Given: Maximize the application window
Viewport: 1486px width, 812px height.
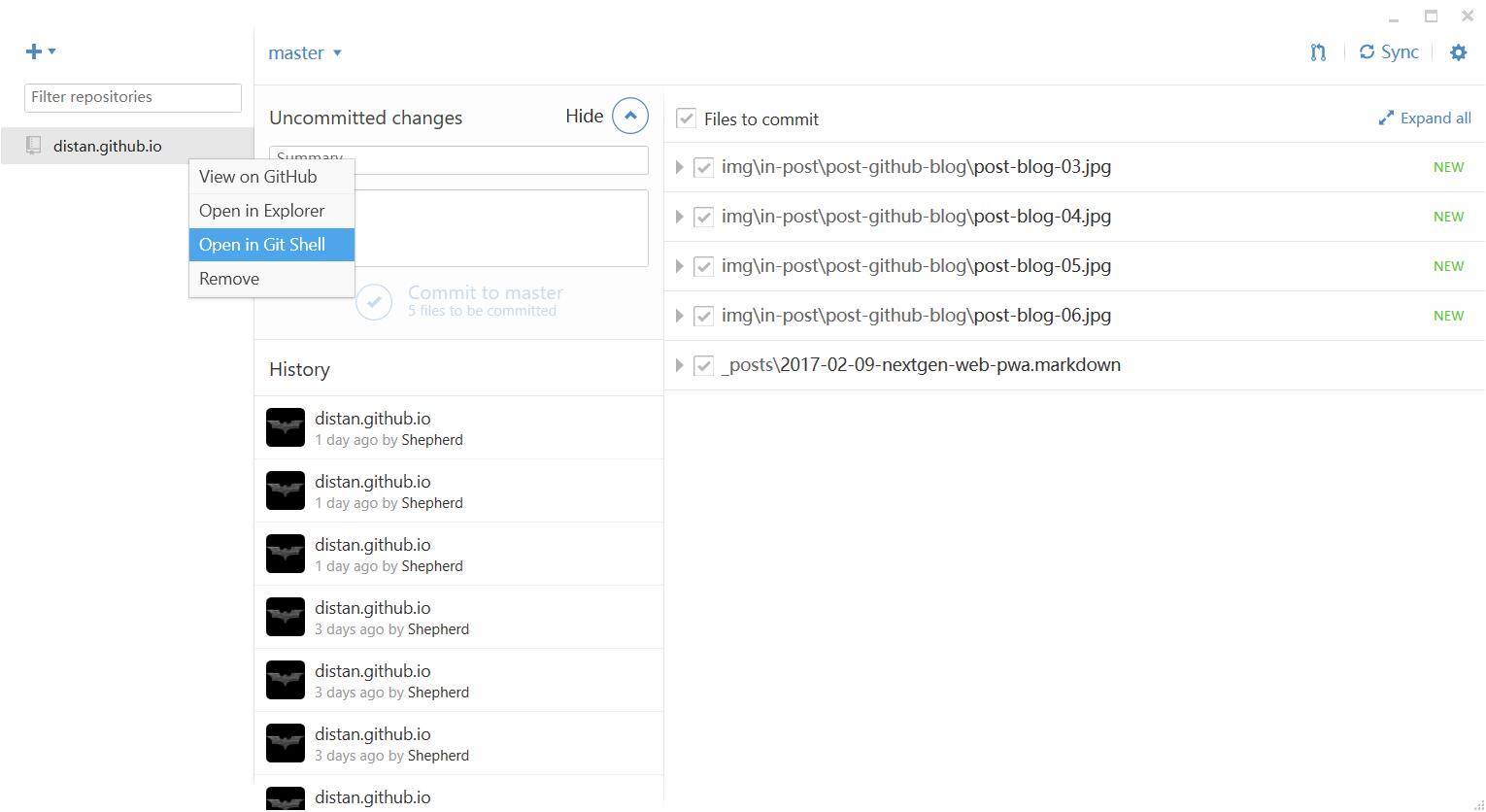Looking at the screenshot, I should (x=1431, y=16).
